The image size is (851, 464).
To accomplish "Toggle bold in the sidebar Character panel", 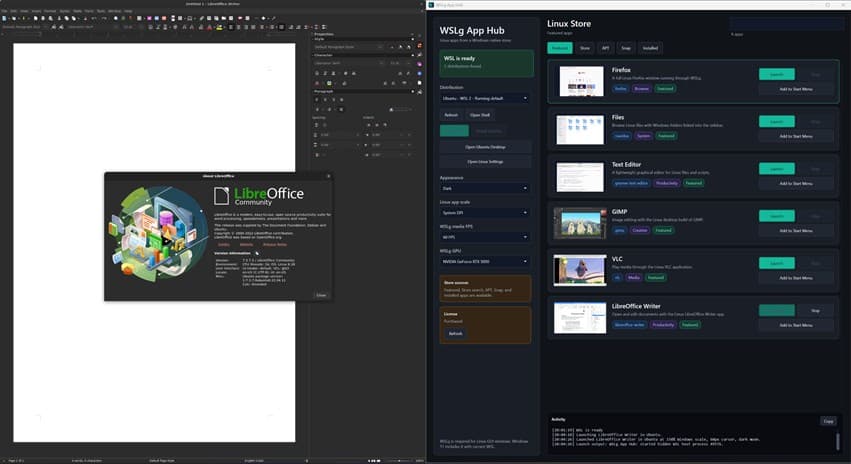I will (x=317, y=74).
